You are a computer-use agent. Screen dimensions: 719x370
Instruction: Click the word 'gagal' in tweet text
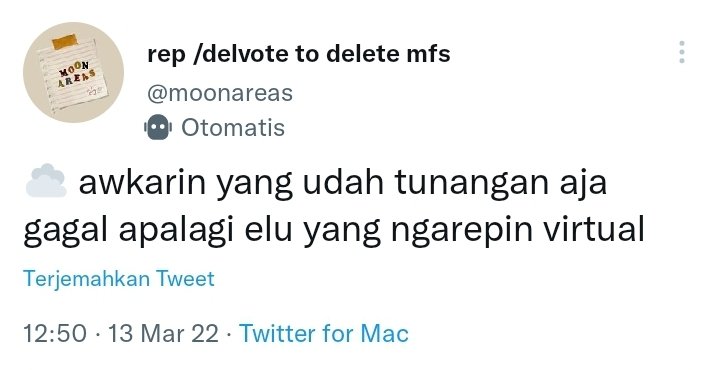click(x=65, y=232)
